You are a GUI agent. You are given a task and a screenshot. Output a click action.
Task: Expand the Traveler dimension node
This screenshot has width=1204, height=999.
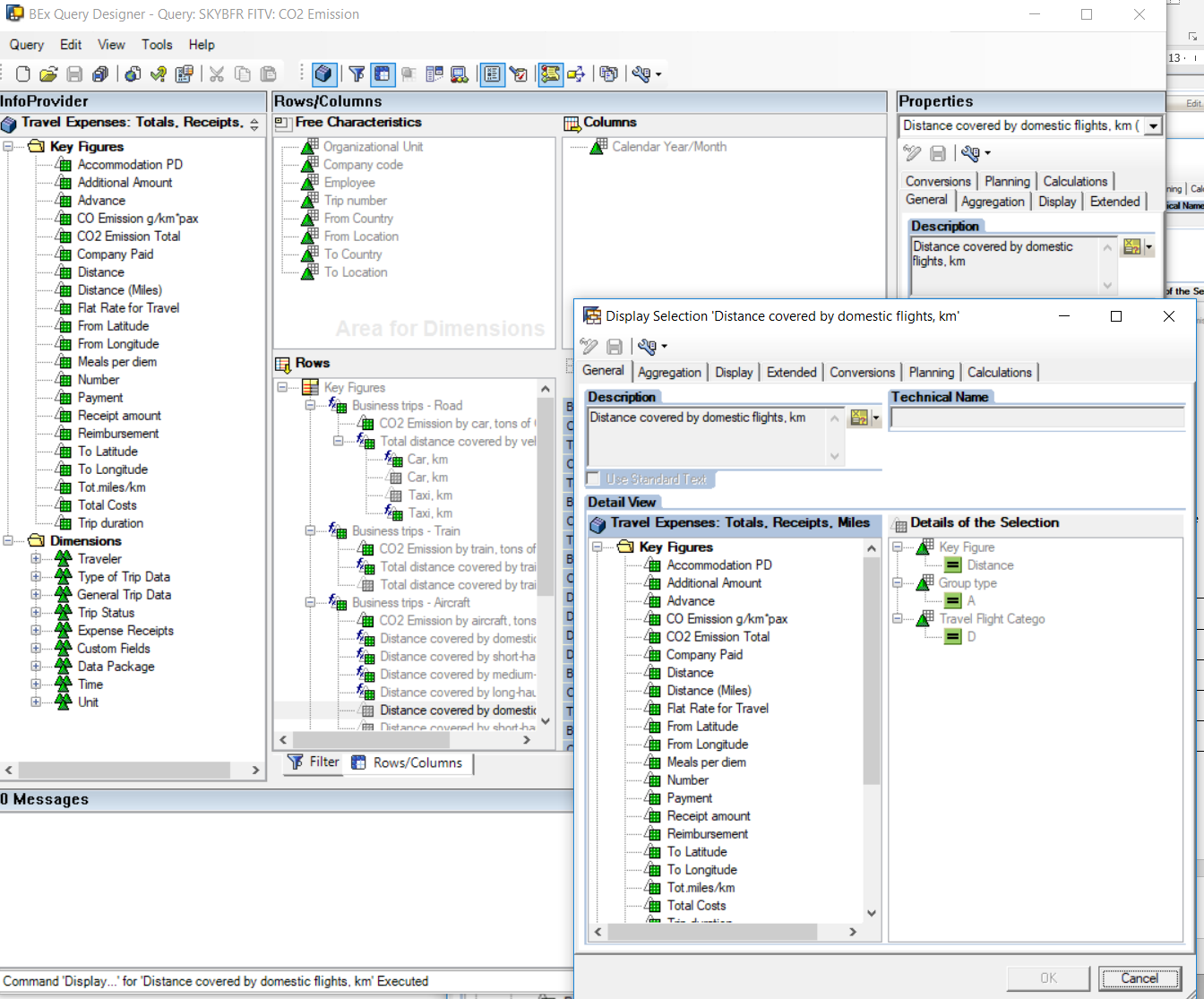36,558
